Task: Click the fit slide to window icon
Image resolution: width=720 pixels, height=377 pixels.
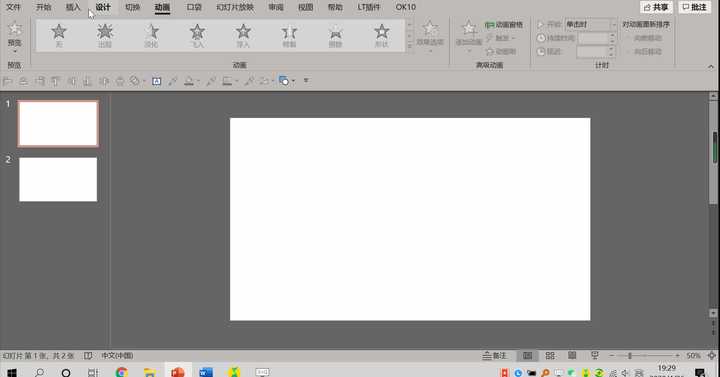Action: coord(712,356)
